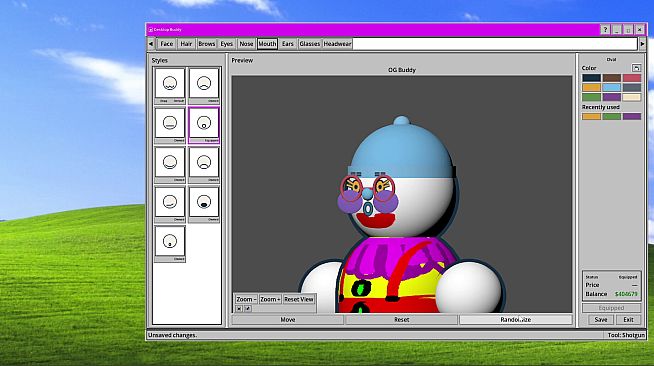The width and height of the screenshot is (654, 366).
Task: Click the Reset View button
Action: coord(299,299)
